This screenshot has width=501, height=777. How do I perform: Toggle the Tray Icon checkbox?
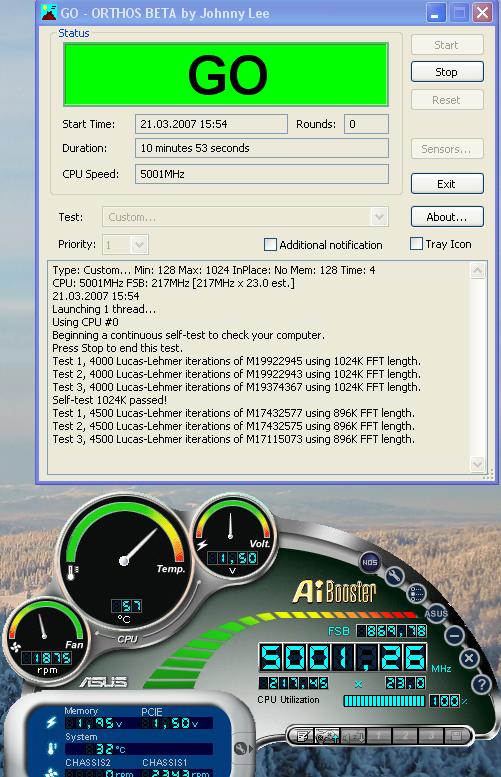(x=416, y=244)
